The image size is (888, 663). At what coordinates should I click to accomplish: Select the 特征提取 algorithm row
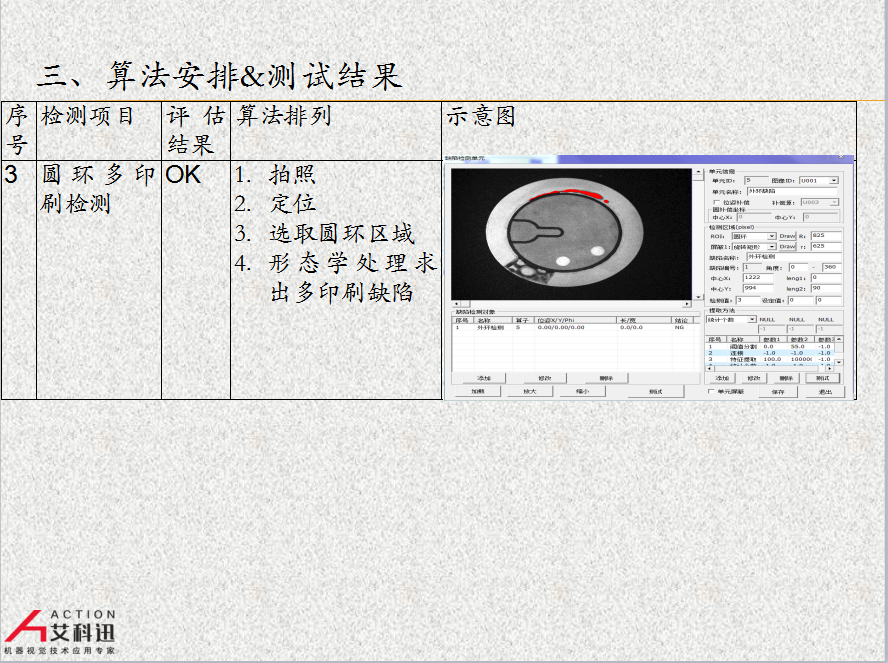770,359
